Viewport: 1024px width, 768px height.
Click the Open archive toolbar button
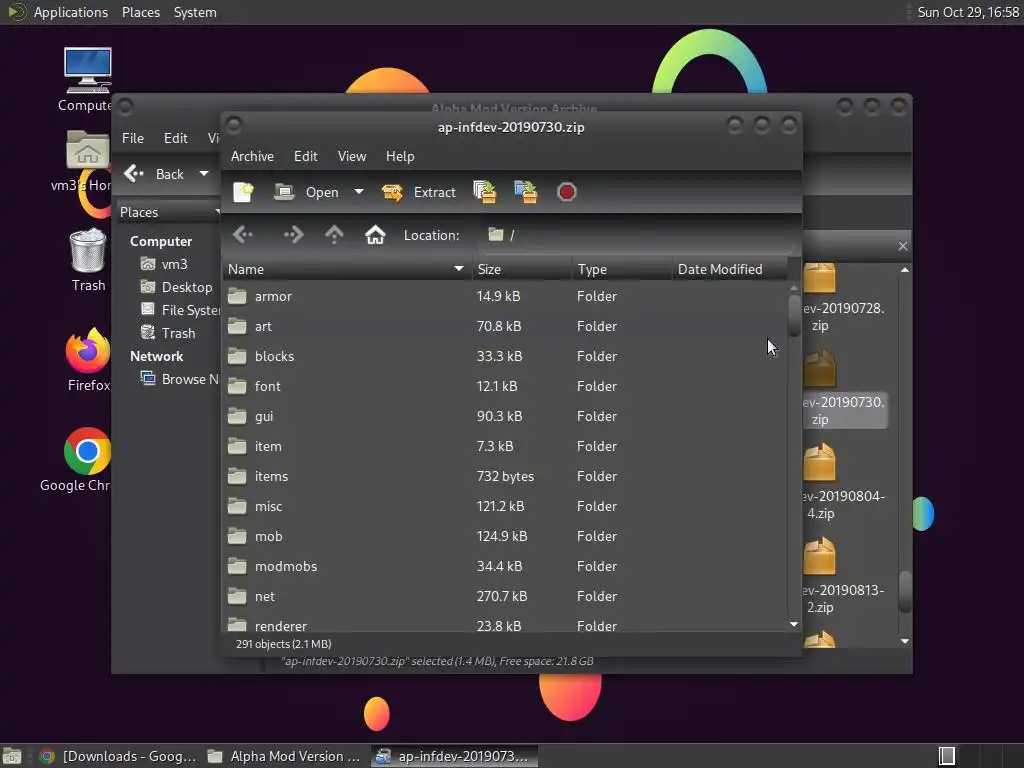tap(306, 192)
